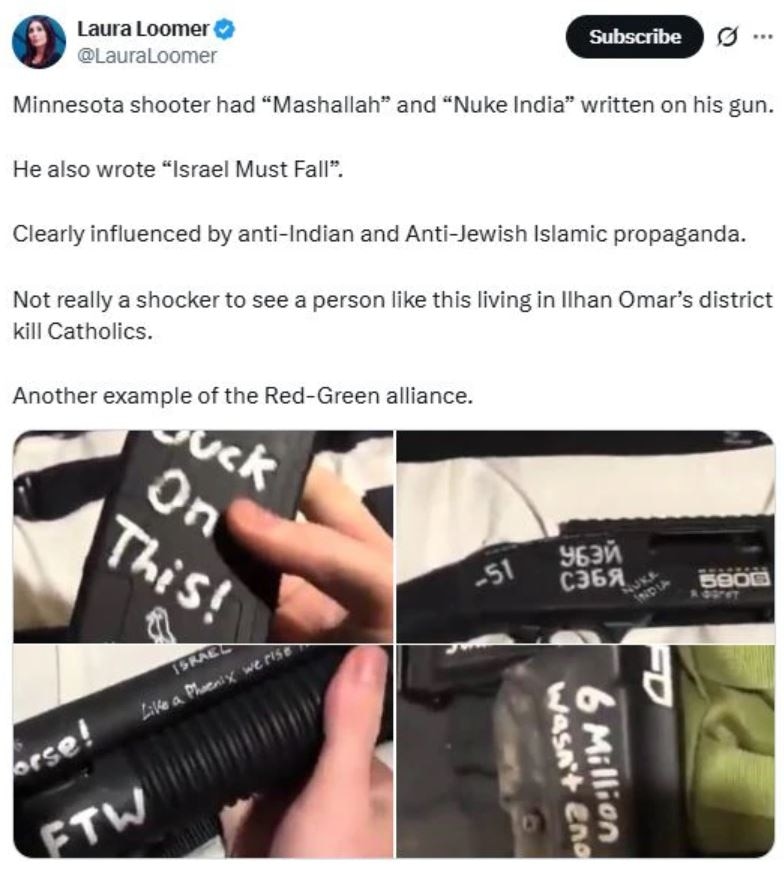
Task: Click the 'Red-Green alliance' sentence
Action: click(242, 396)
